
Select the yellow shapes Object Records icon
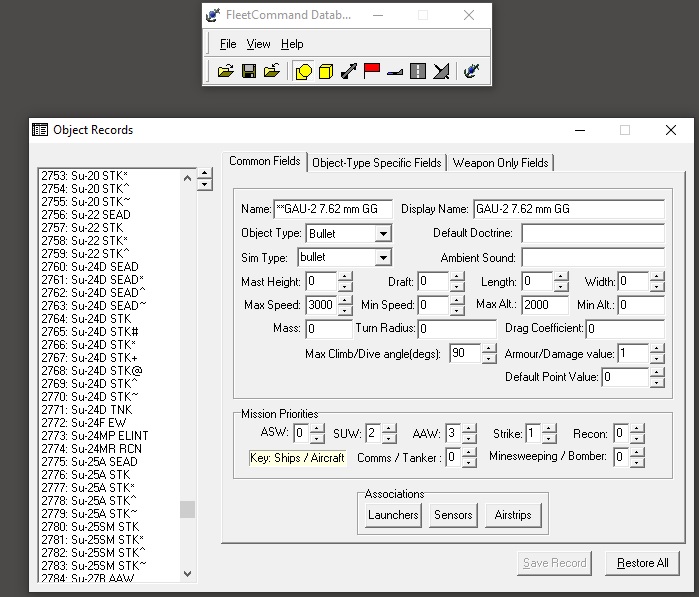click(303, 71)
